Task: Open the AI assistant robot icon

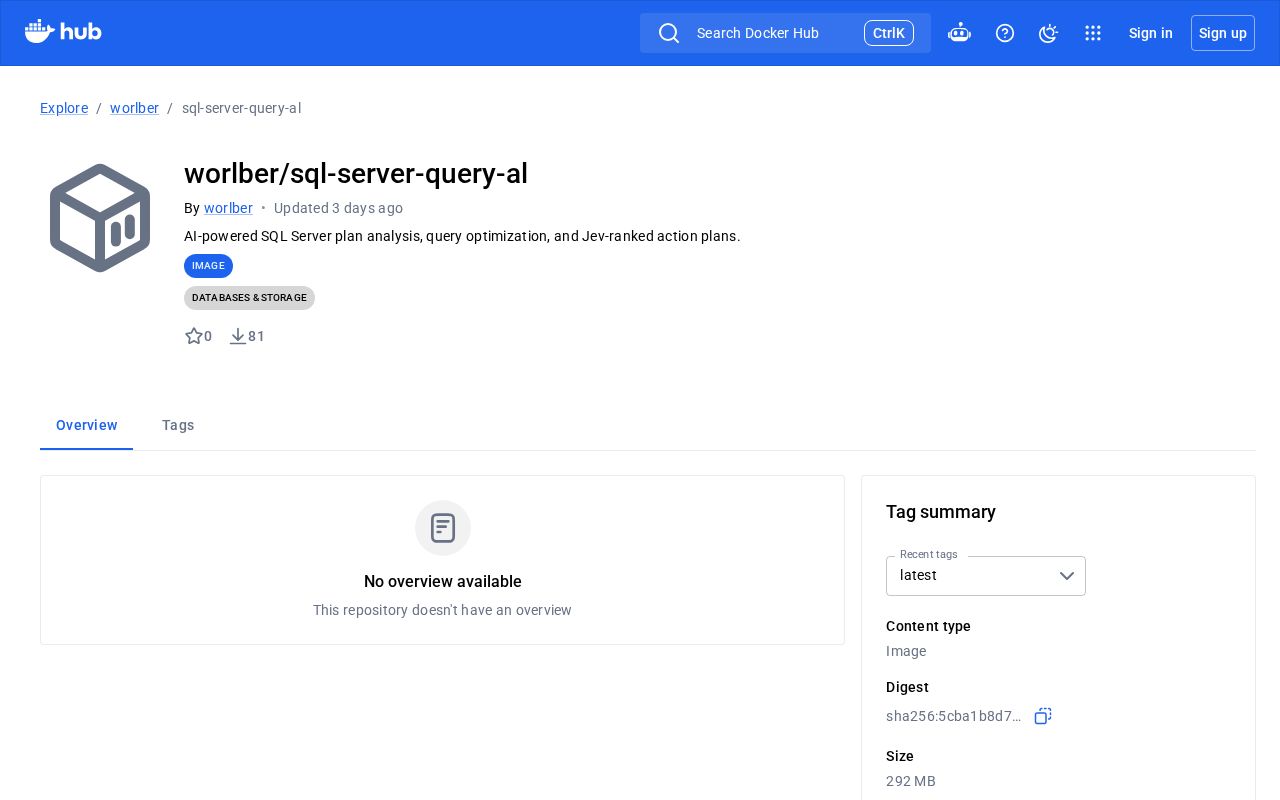Action: click(x=959, y=33)
